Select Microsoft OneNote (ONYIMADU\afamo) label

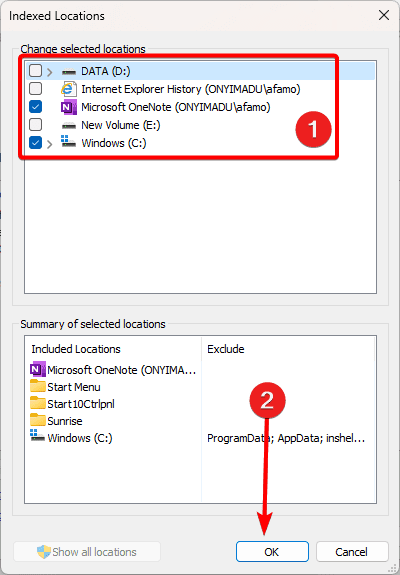pos(176,107)
